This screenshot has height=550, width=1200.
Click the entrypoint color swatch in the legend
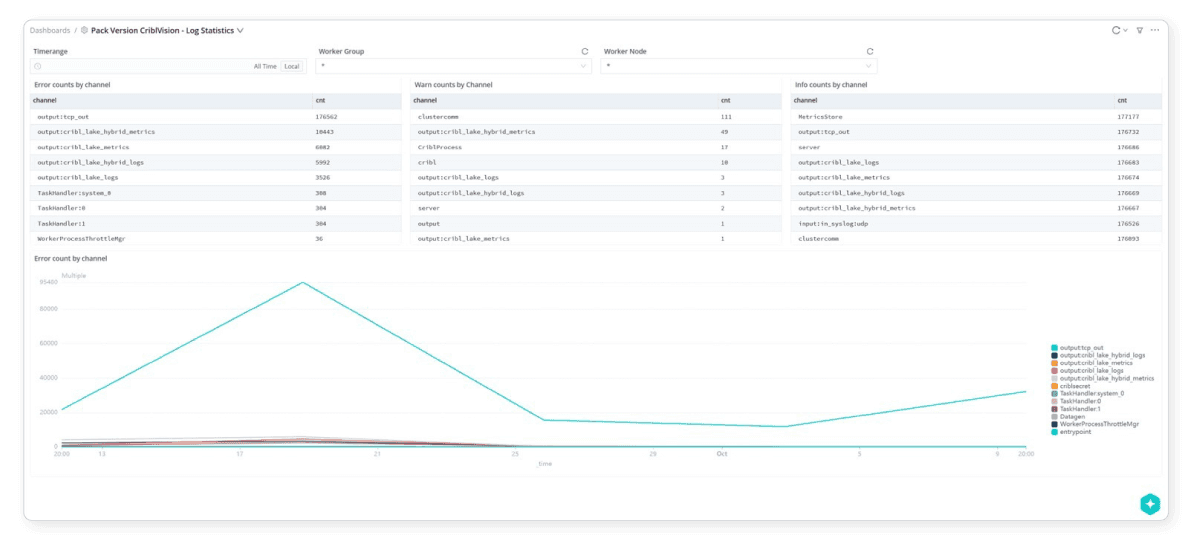pos(1054,432)
